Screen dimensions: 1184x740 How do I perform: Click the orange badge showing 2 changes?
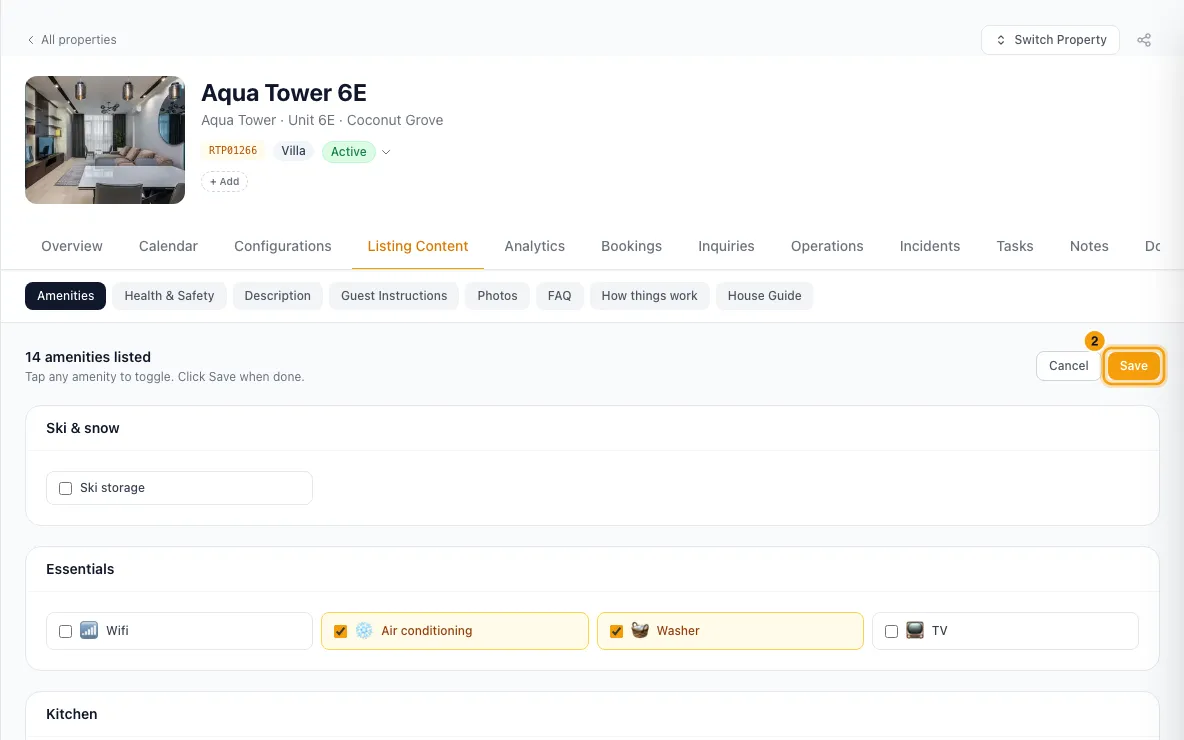(x=1094, y=341)
